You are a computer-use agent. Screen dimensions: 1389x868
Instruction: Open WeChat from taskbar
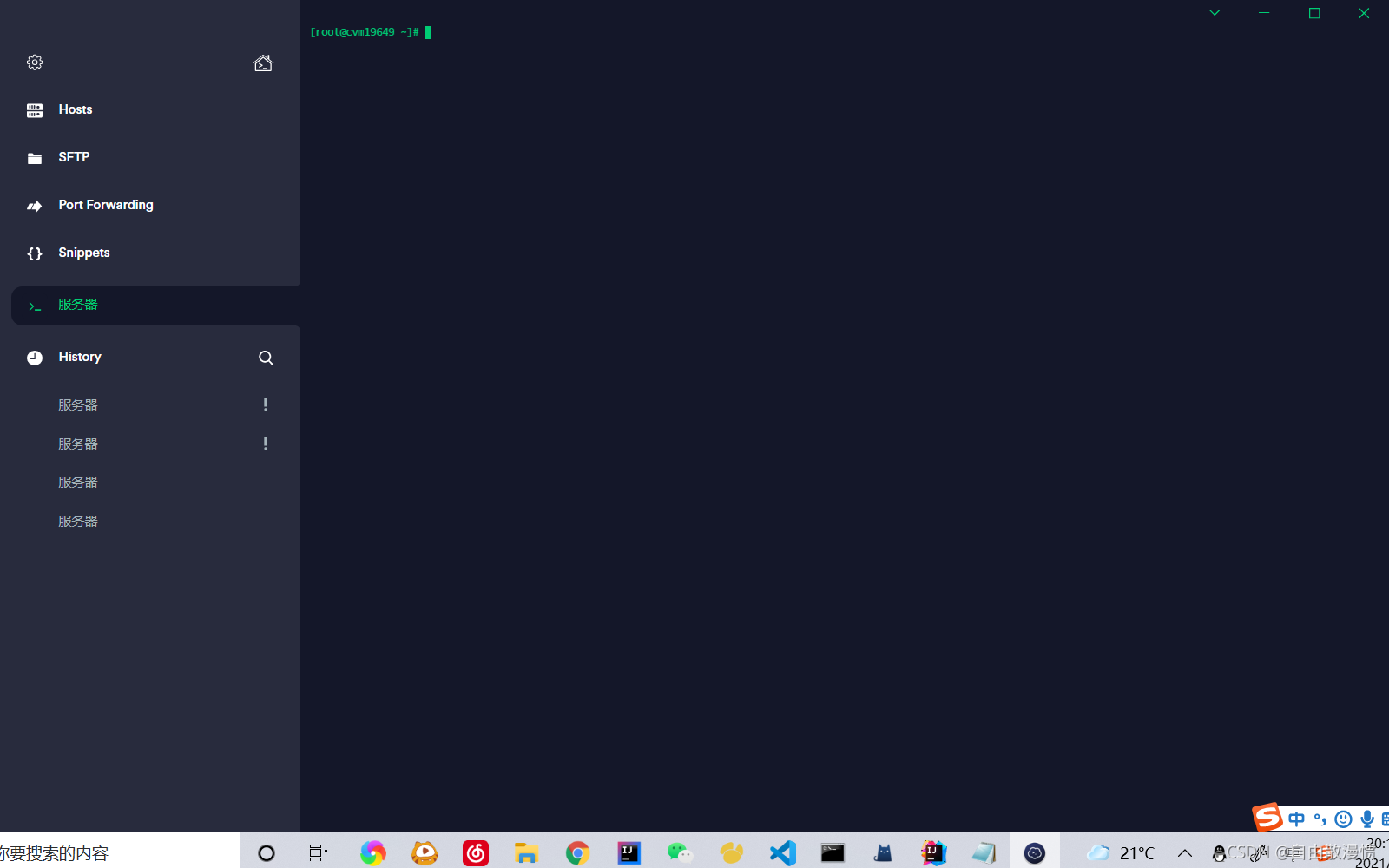[x=680, y=853]
